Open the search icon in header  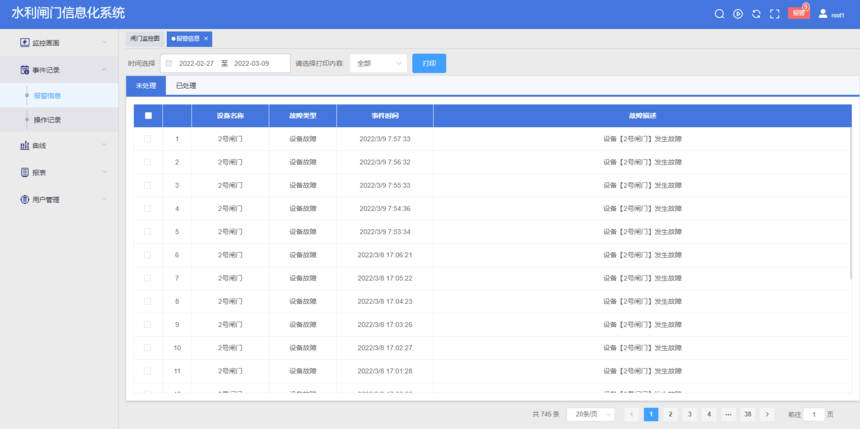pos(719,14)
